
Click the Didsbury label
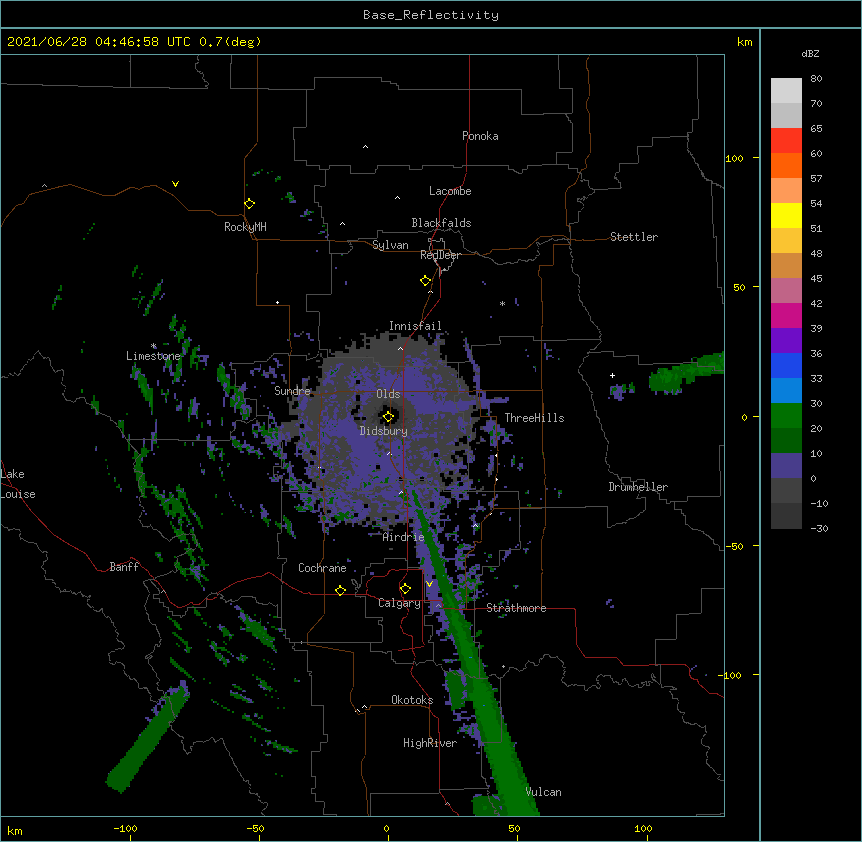(x=384, y=431)
